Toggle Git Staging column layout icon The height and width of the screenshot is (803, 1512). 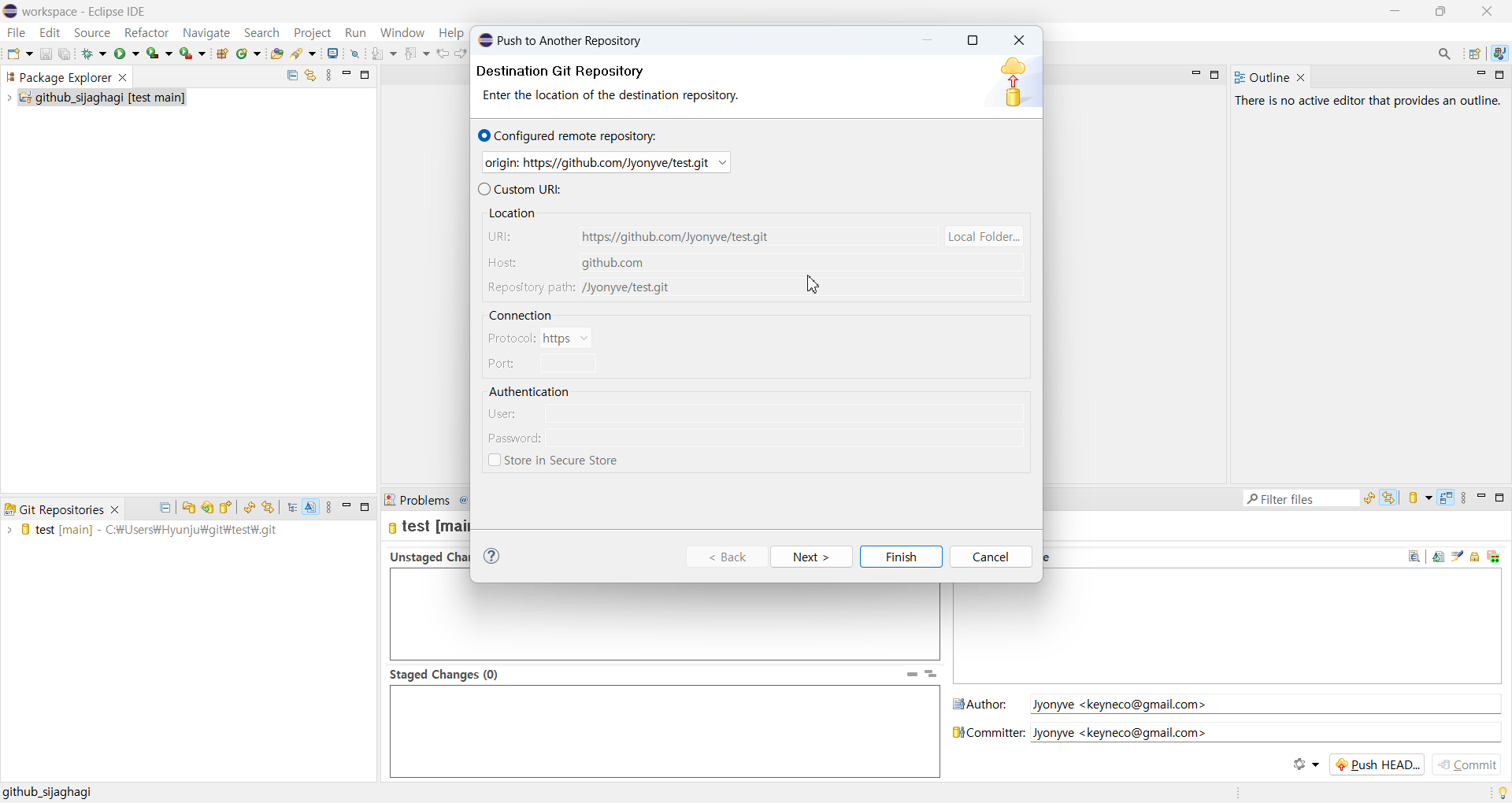pos(1447,498)
